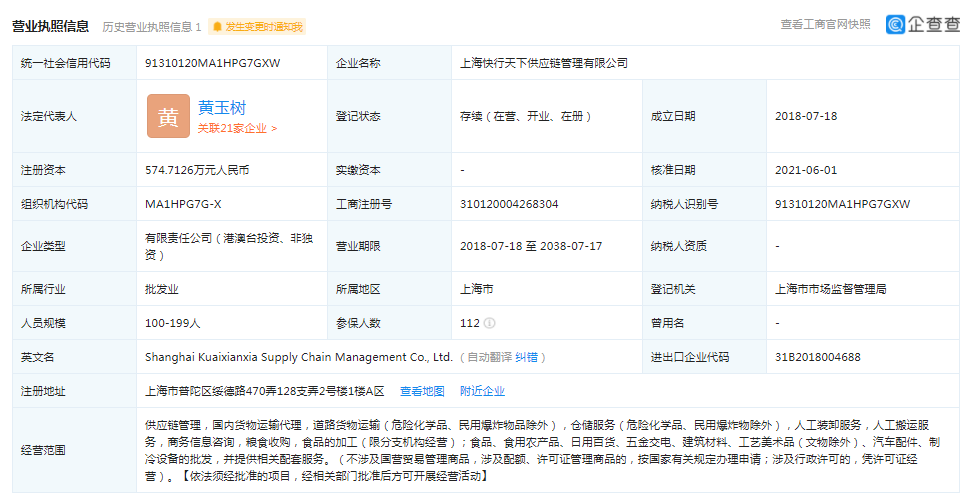Click business term 2018-07-18 至 2038-07-17
This screenshot has height=496, width=971.
point(531,246)
